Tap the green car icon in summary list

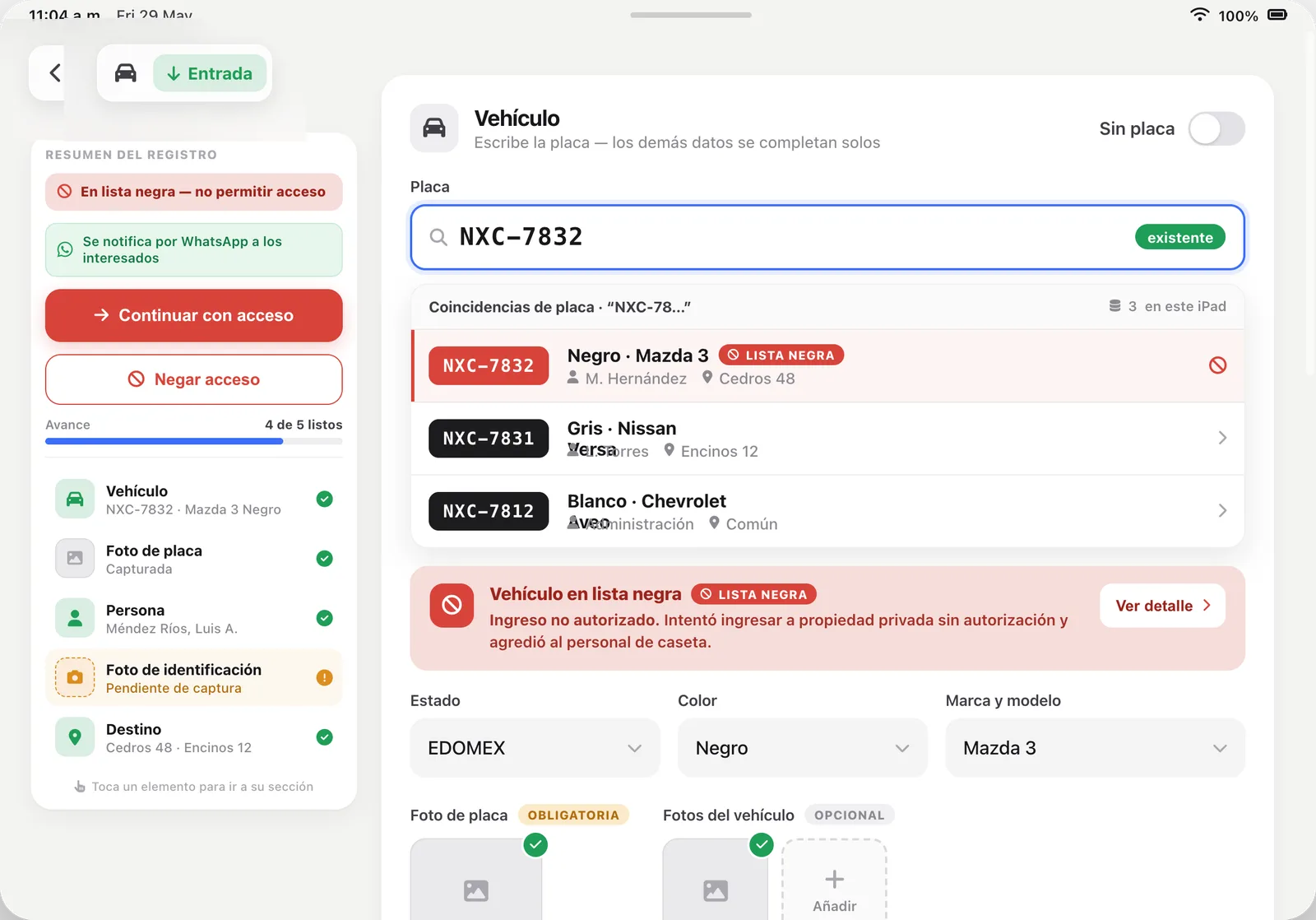click(75, 499)
